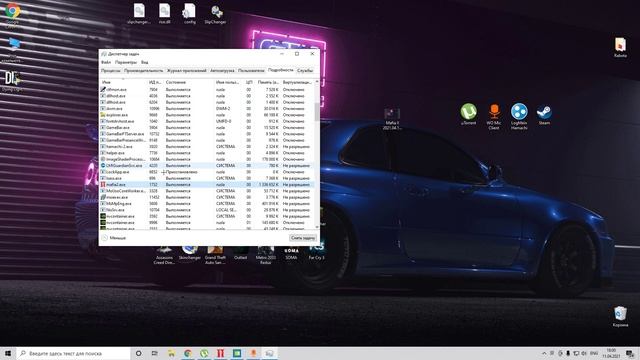The image size is (640, 360).
Task: Open File Explorer from the taskbar
Action: [171, 353]
